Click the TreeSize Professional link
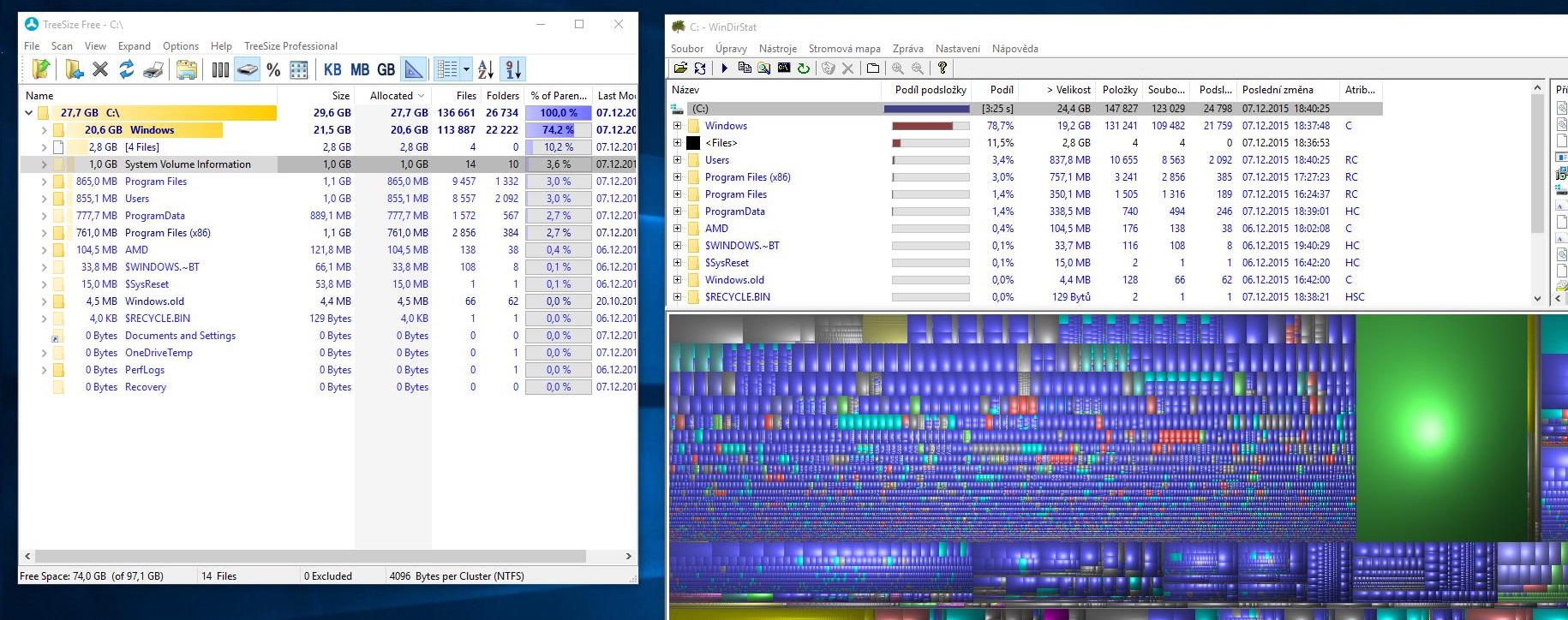Screen dimensions: 1568x620 (290, 46)
